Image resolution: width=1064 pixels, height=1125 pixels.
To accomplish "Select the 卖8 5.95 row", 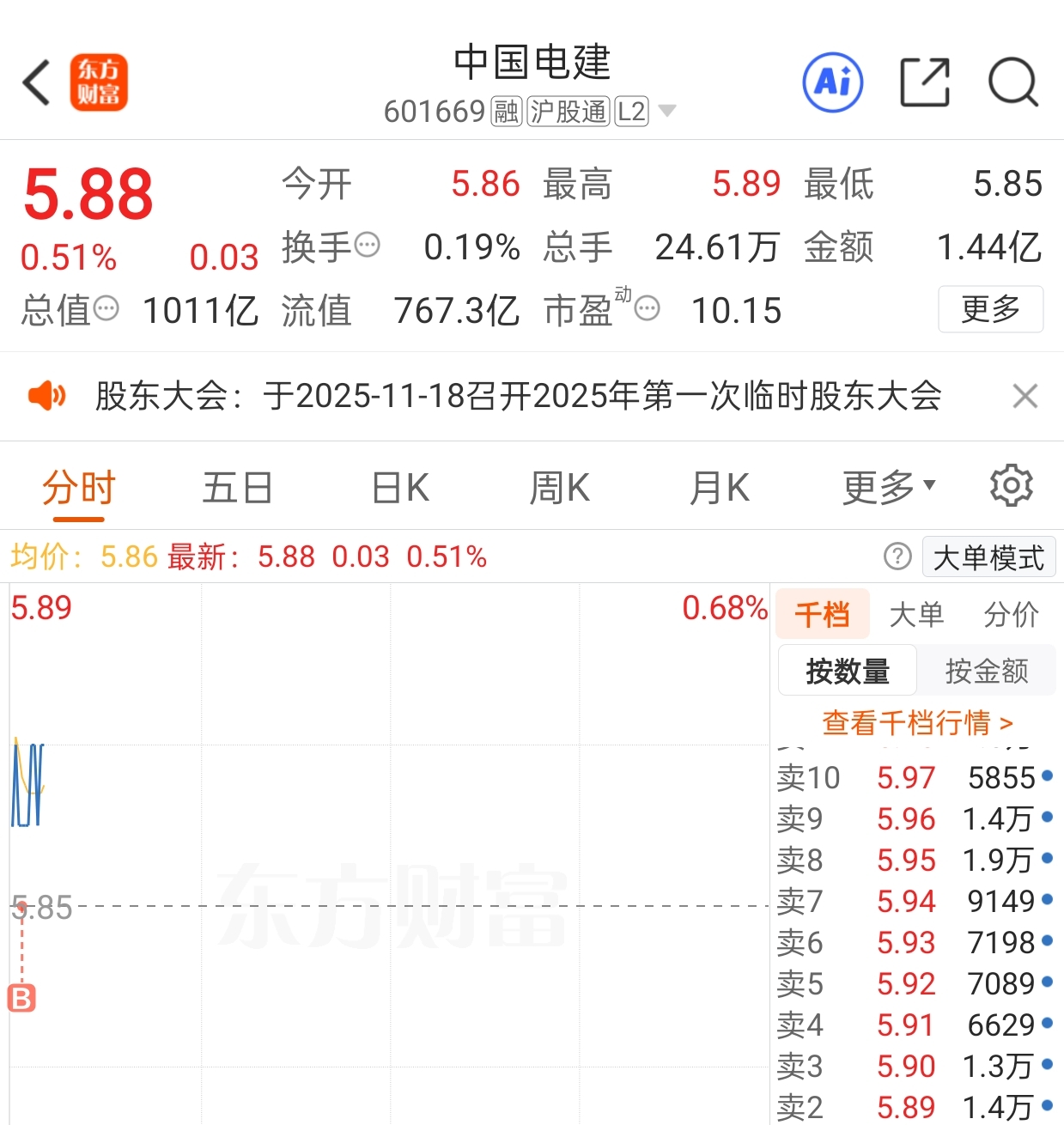I will 915,860.
